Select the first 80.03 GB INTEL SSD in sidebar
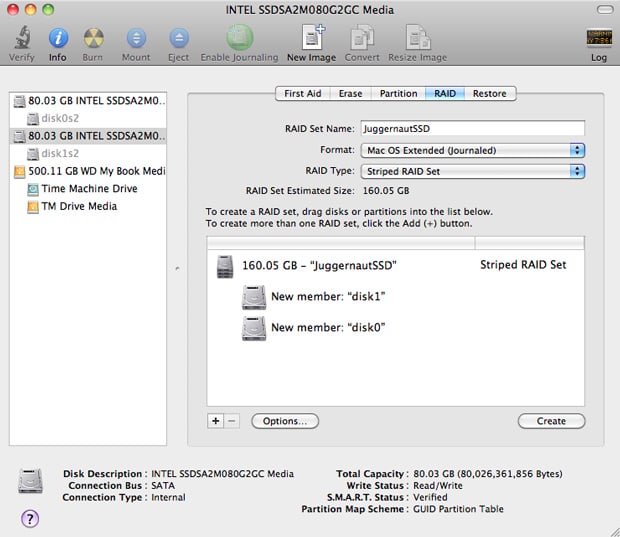 tap(88, 101)
